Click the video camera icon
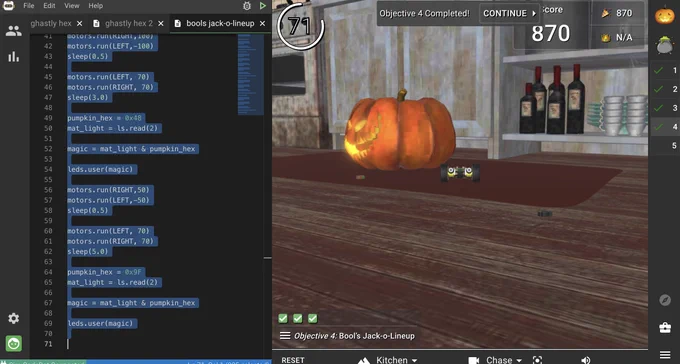Viewport: 680px width, 364px height. tap(474, 360)
